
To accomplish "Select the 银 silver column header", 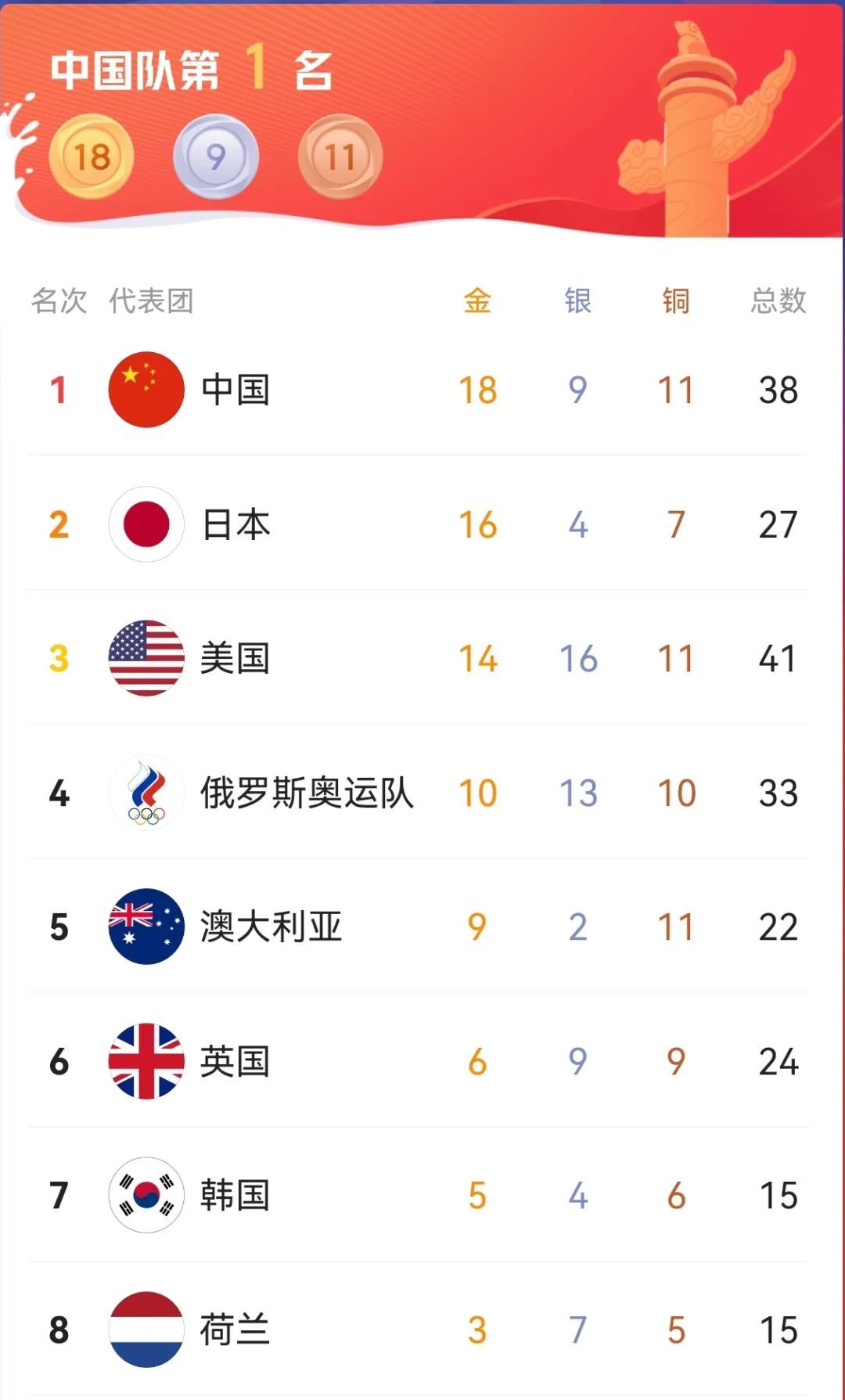I will pos(577,301).
